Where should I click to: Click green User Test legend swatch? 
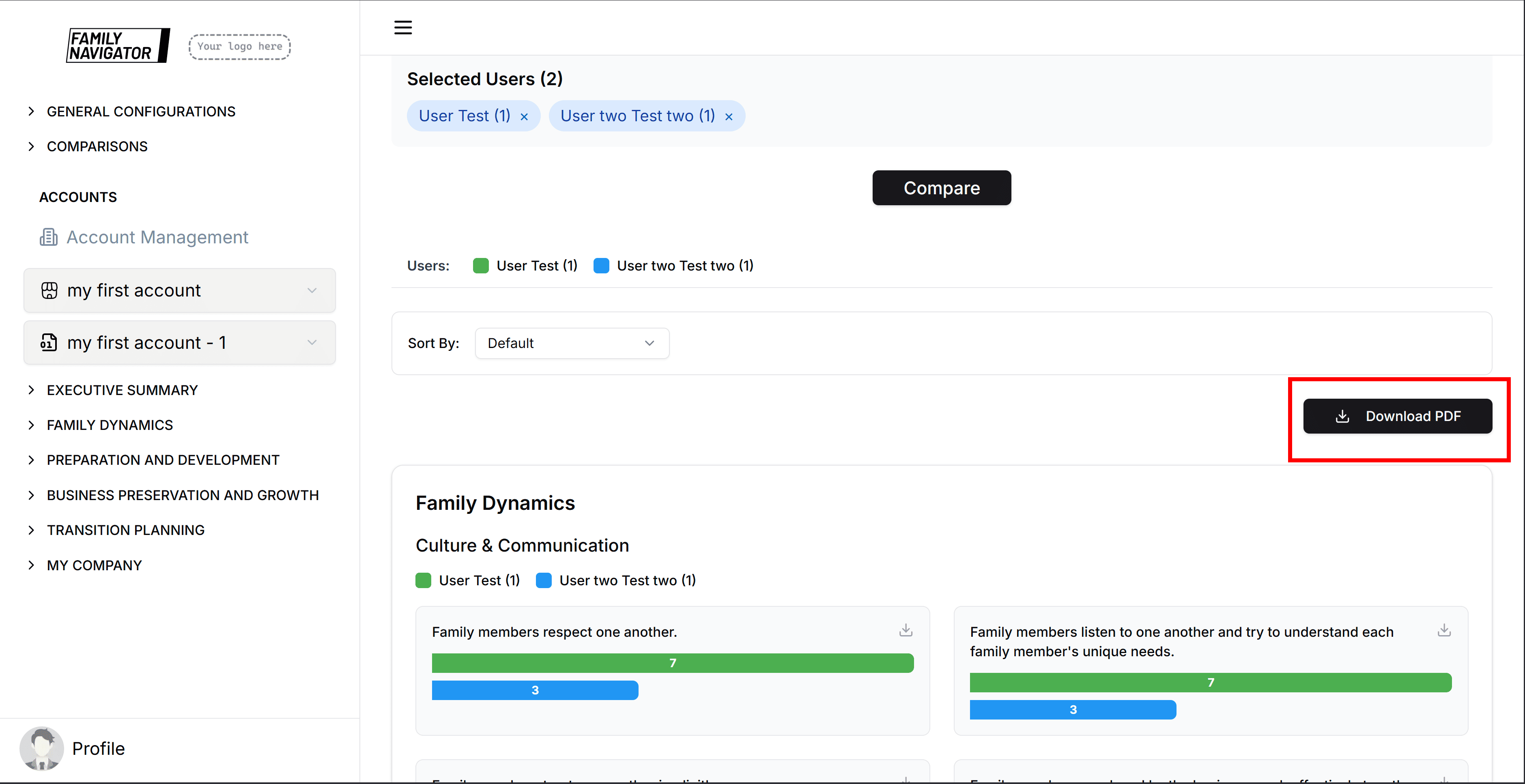click(x=481, y=266)
